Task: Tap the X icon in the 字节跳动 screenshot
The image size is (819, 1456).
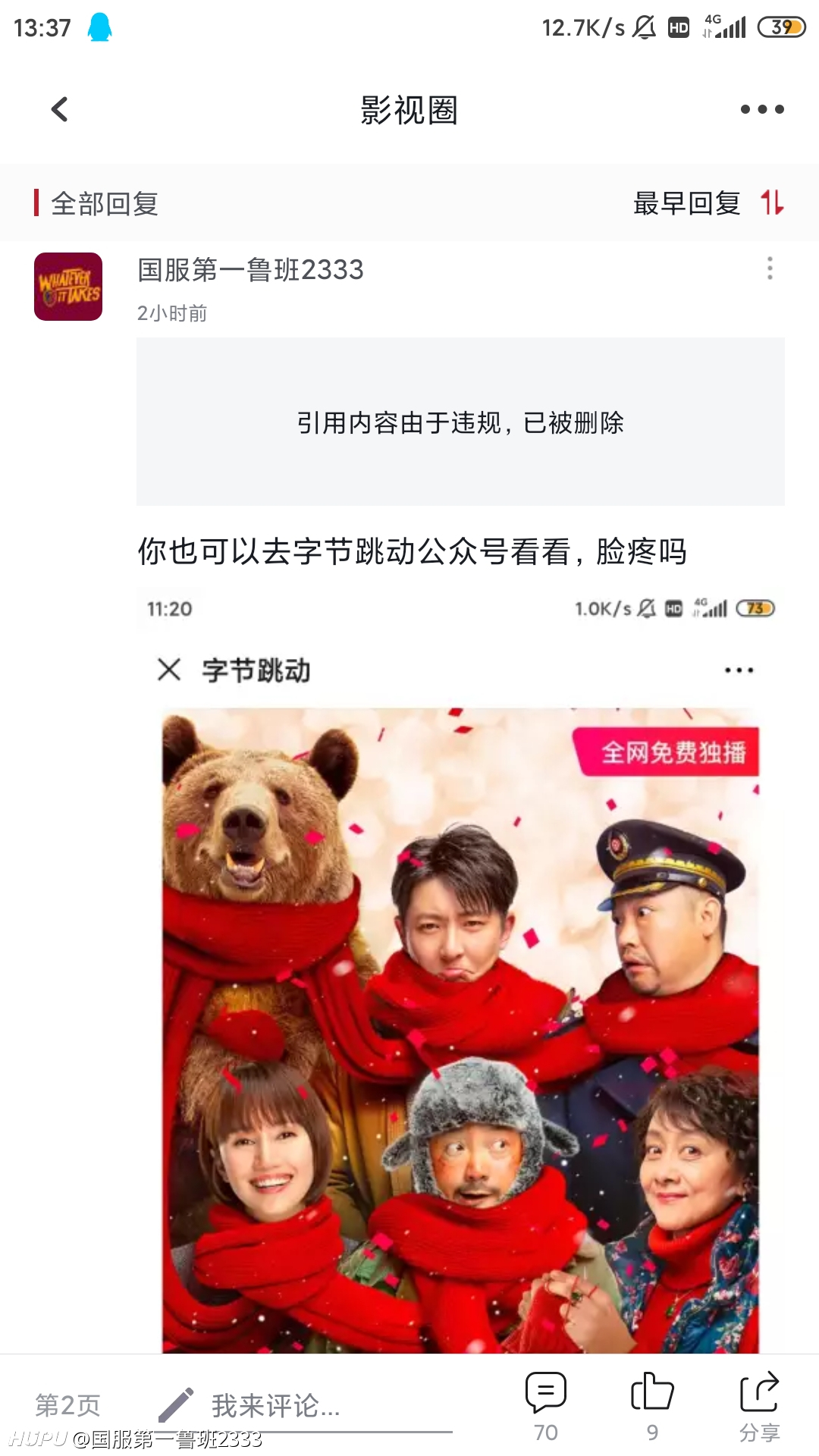Action: [169, 670]
